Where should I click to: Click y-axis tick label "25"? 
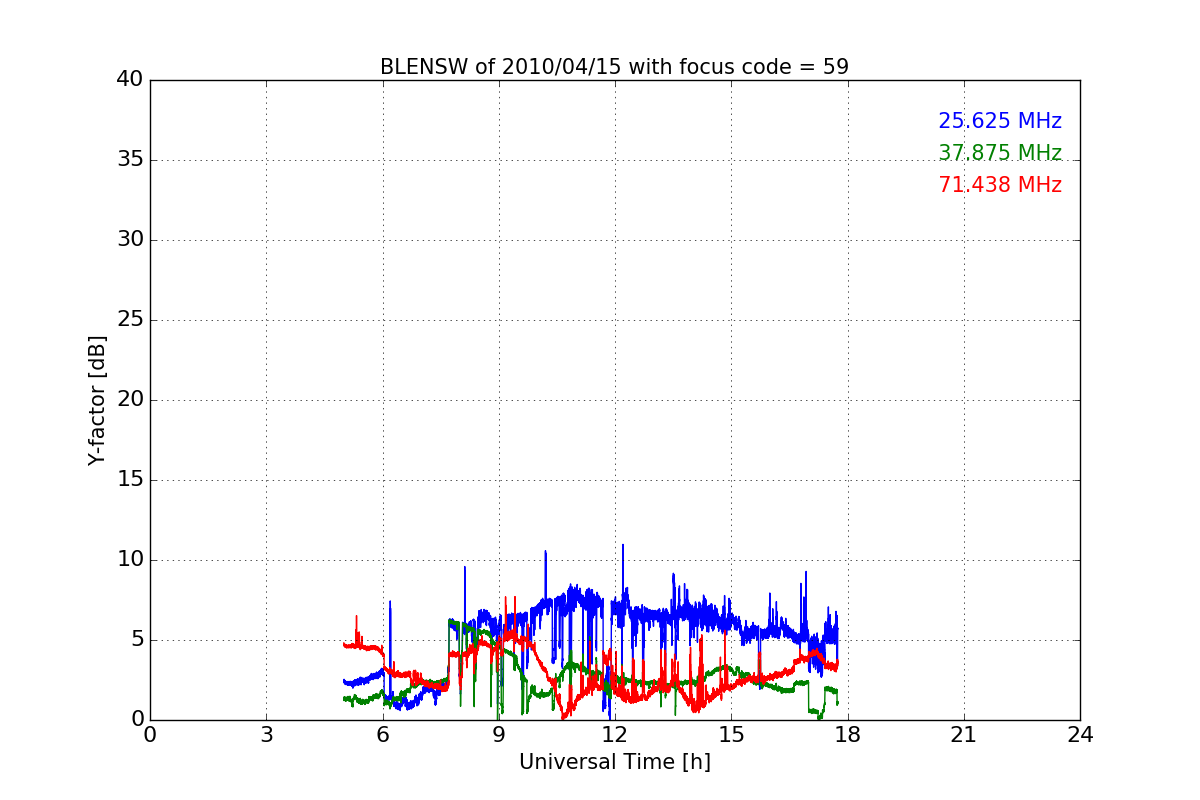pyautogui.click(x=130, y=320)
